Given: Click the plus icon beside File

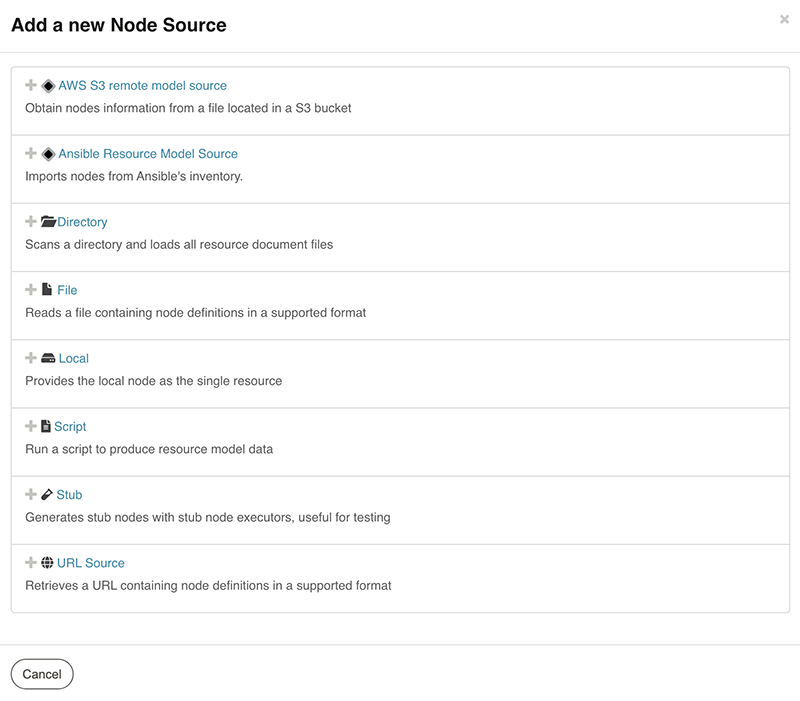Looking at the screenshot, I should (31, 289).
